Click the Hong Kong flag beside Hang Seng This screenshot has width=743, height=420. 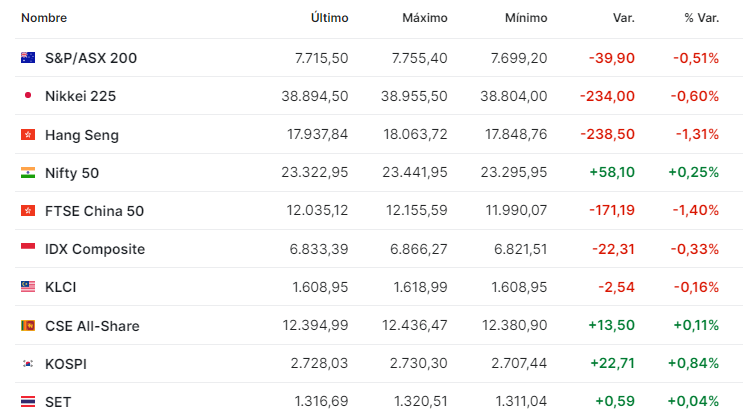[28, 135]
